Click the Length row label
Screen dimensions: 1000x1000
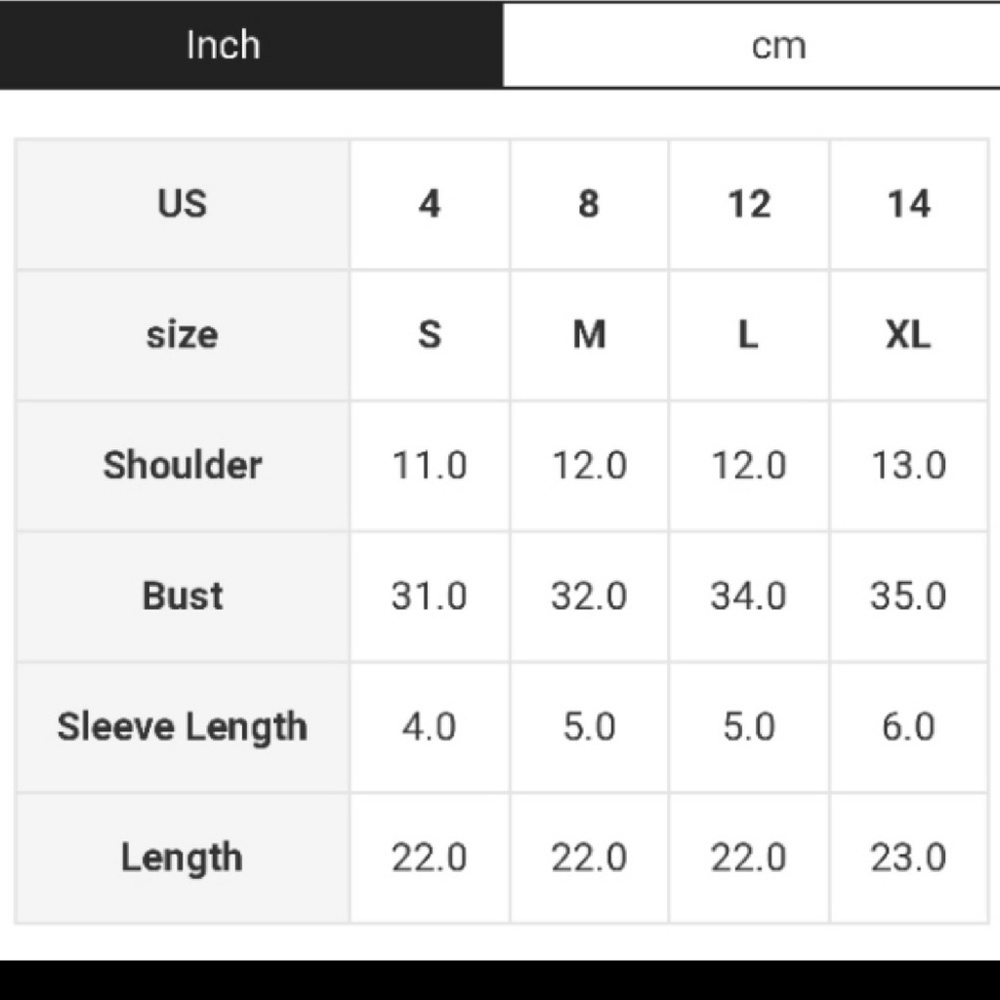(x=182, y=858)
